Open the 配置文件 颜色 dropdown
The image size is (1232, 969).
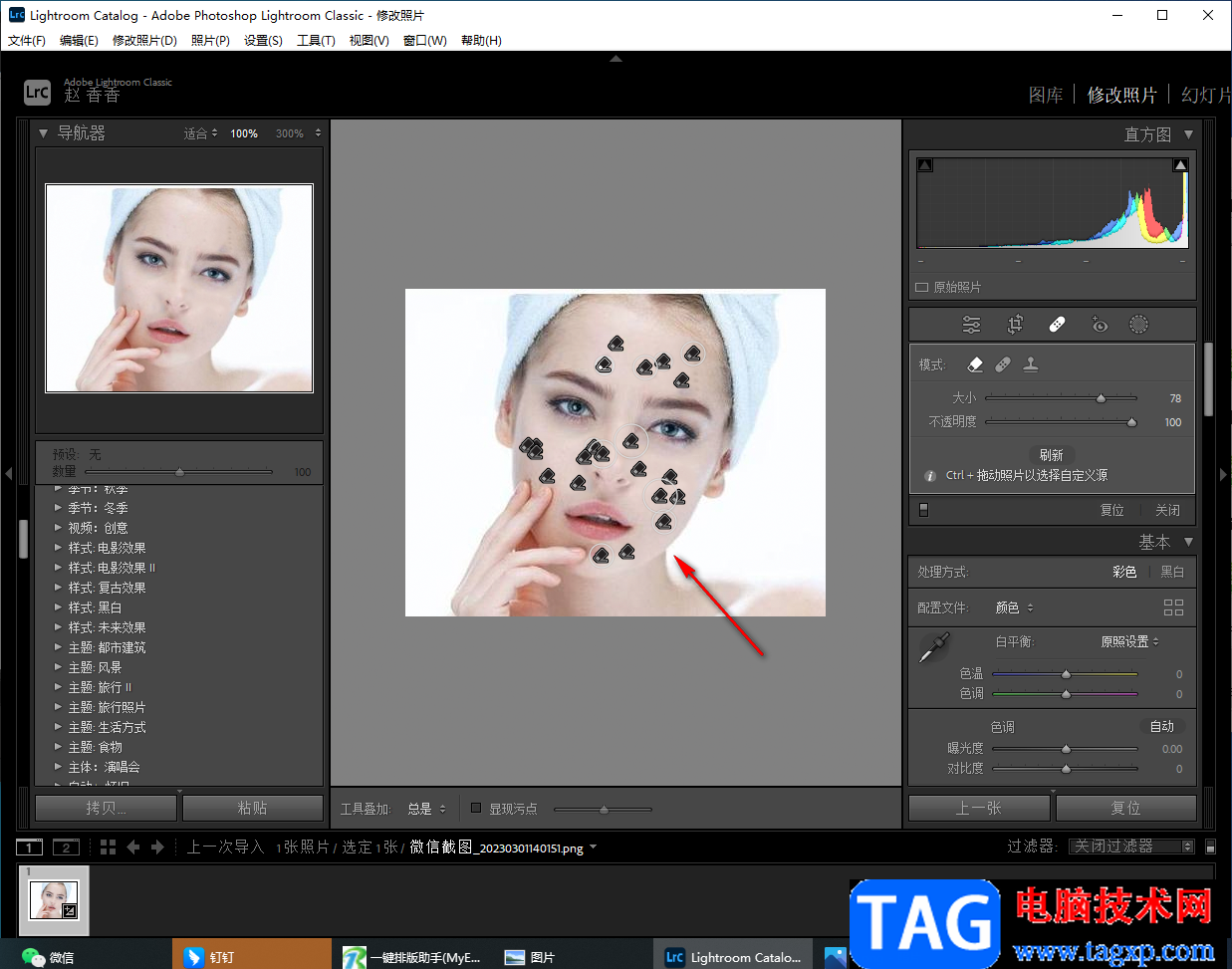pos(1015,607)
